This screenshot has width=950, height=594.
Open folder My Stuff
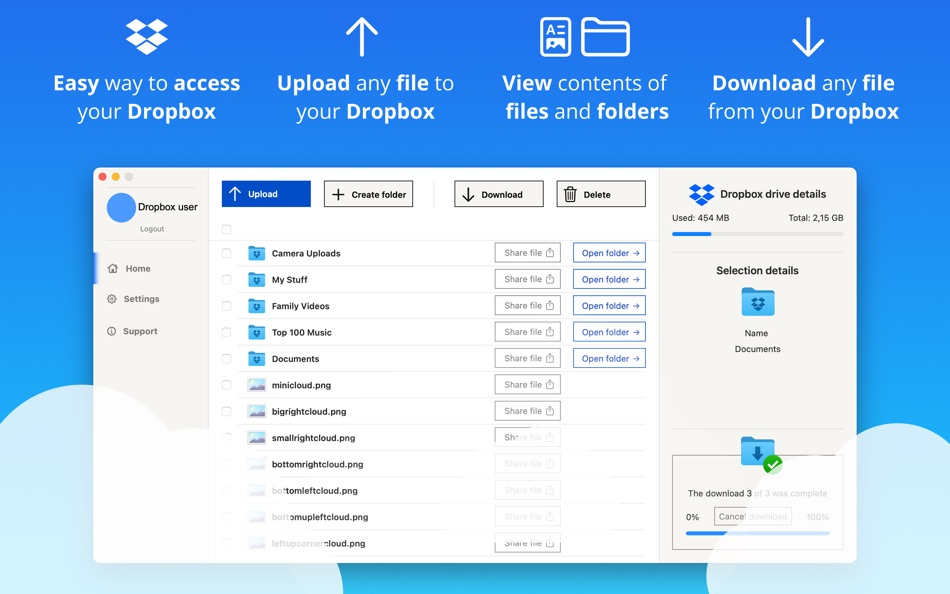tap(610, 279)
